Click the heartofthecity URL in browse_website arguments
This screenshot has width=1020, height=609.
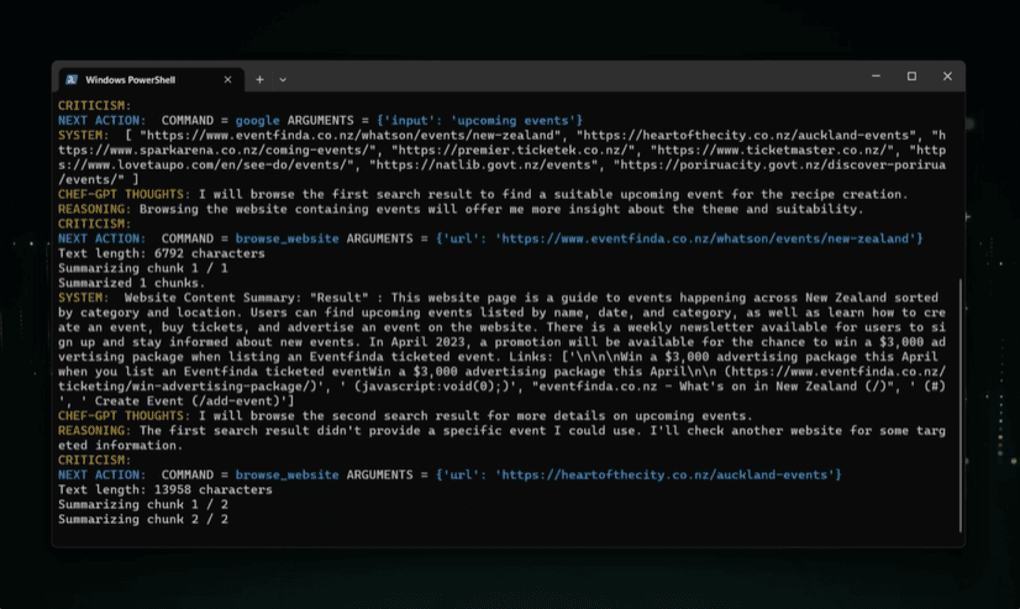(665, 475)
